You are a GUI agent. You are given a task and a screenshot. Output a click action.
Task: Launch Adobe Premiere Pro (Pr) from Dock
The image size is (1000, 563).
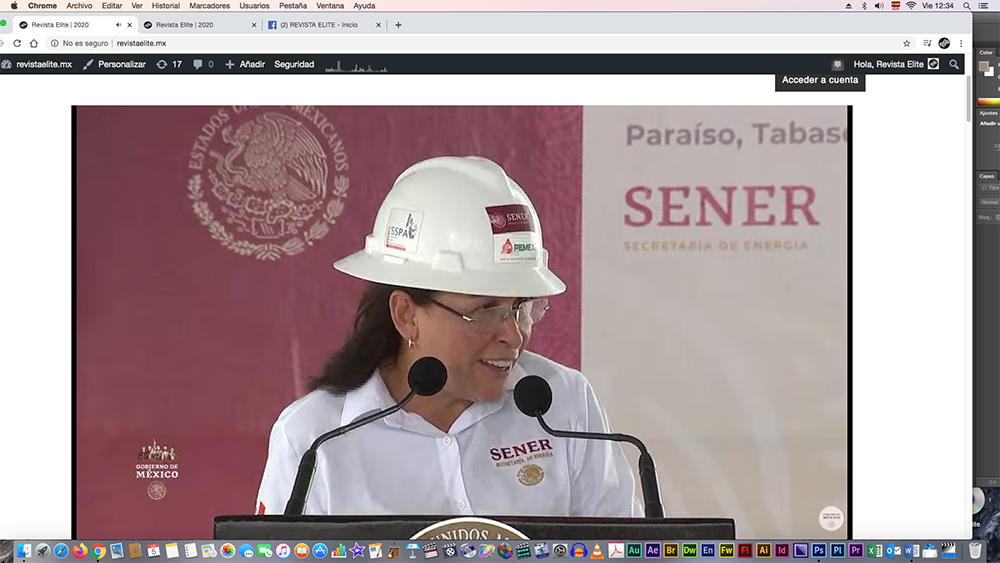(856, 550)
